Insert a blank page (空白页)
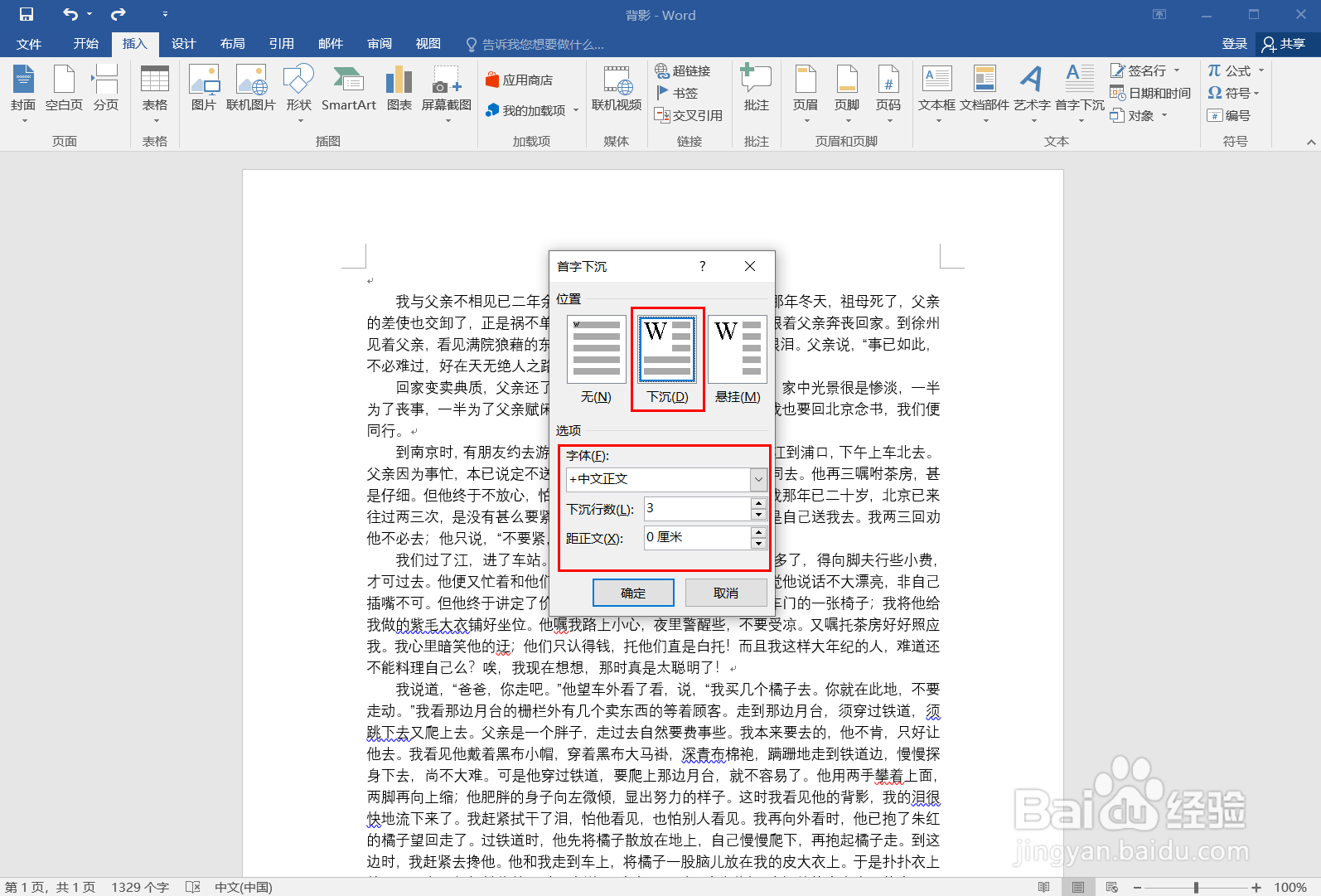The image size is (1321, 896). click(x=64, y=88)
